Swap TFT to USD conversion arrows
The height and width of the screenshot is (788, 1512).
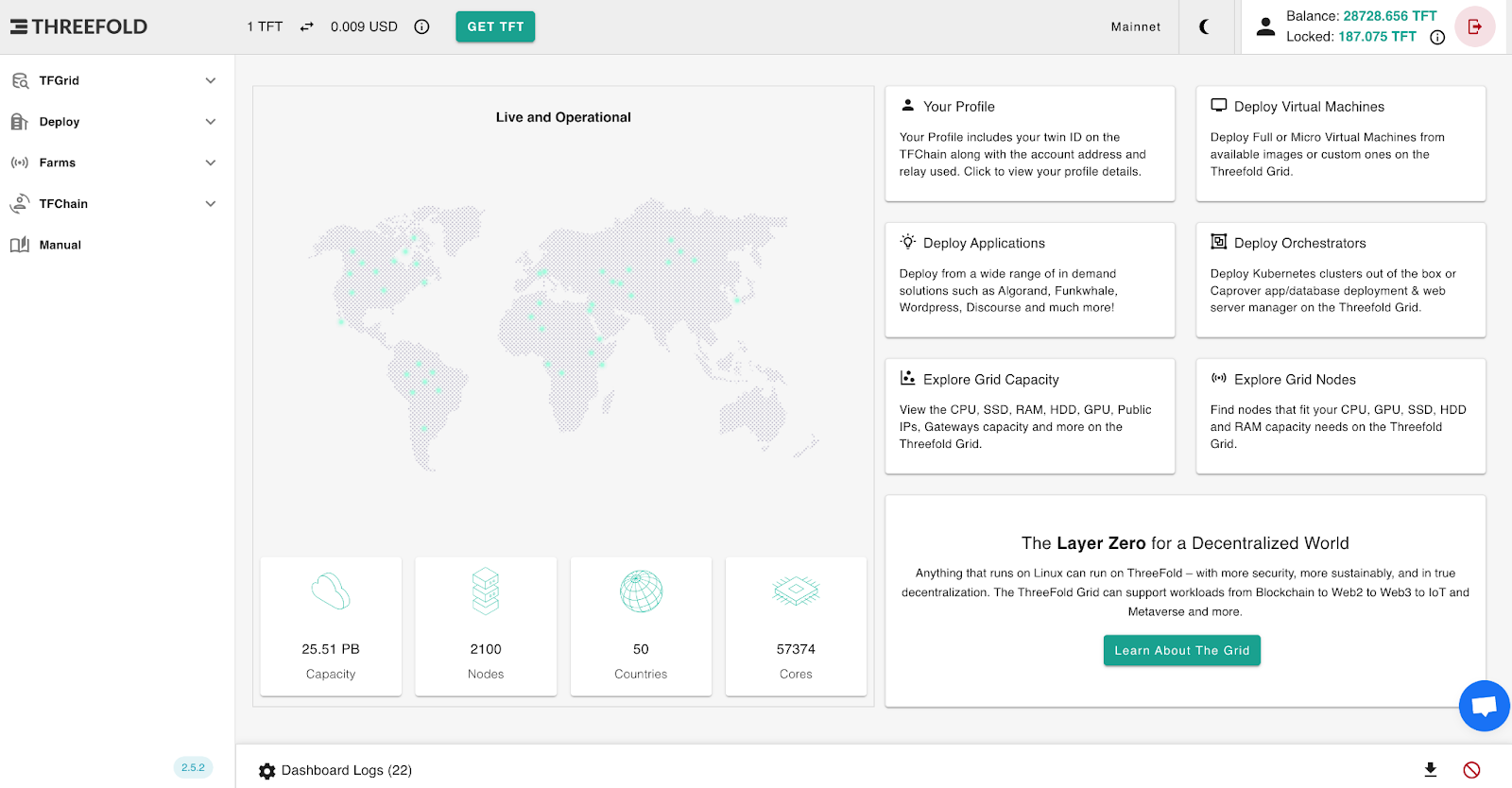click(x=306, y=26)
